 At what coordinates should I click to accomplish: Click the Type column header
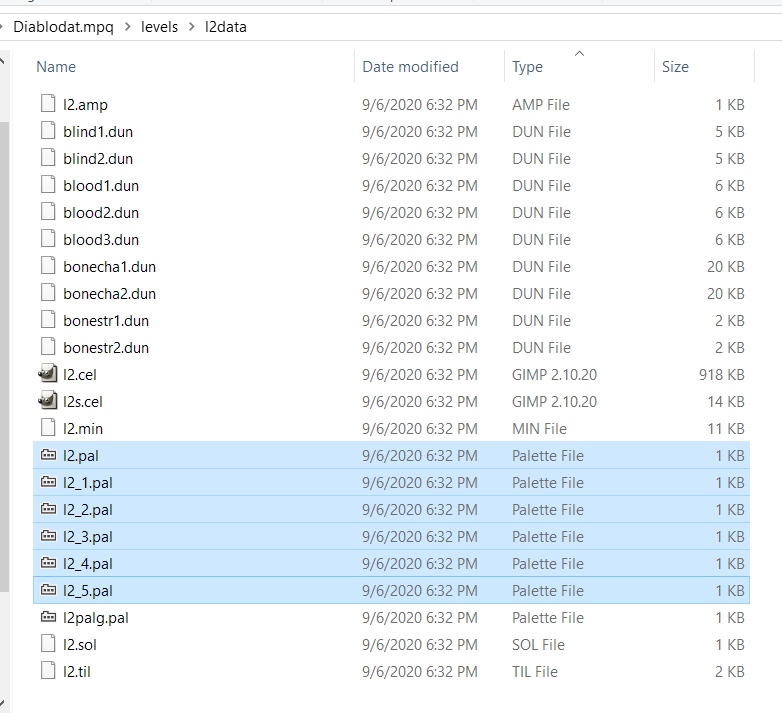click(527, 67)
